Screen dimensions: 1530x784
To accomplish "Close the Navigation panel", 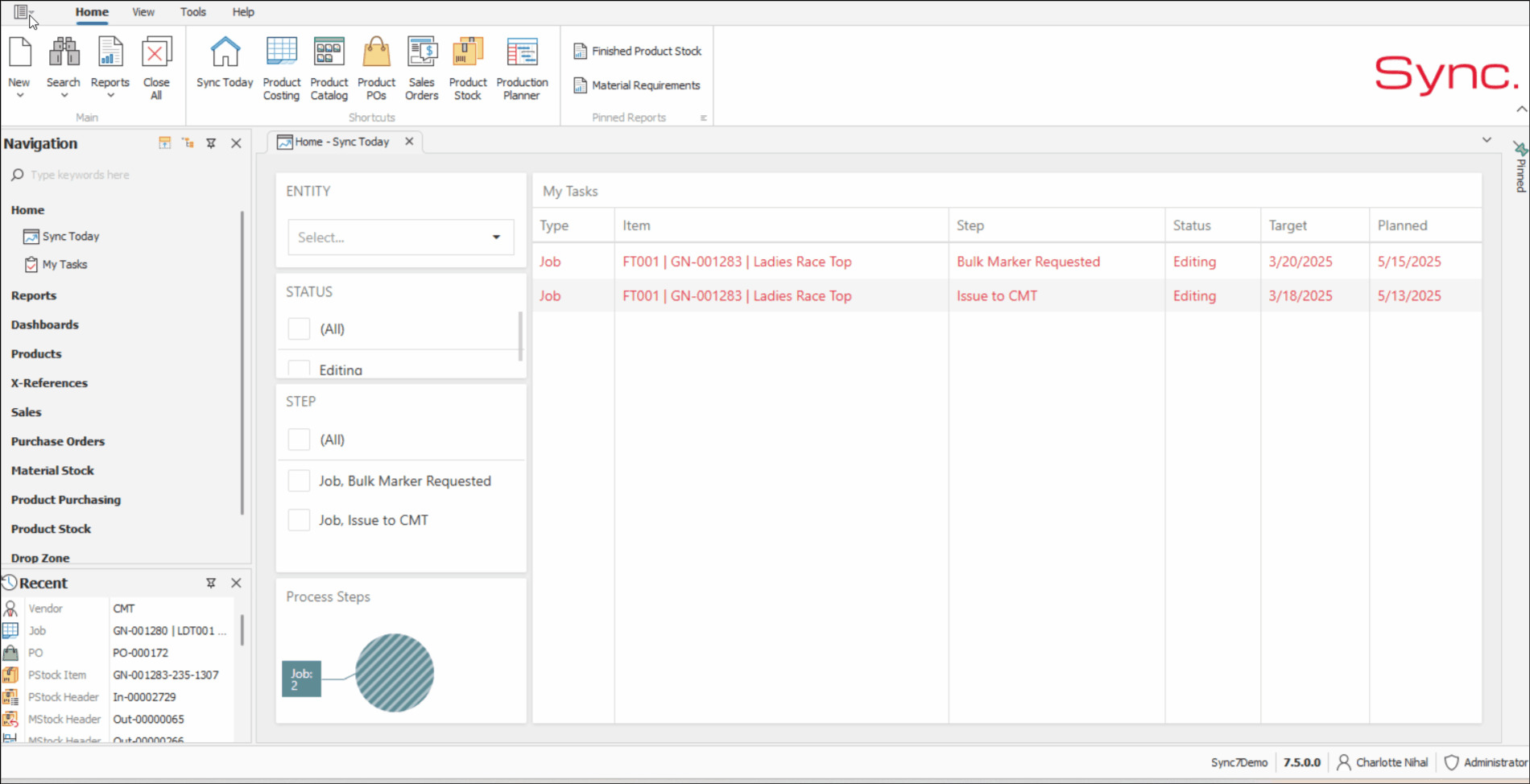I will pyautogui.click(x=236, y=143).
